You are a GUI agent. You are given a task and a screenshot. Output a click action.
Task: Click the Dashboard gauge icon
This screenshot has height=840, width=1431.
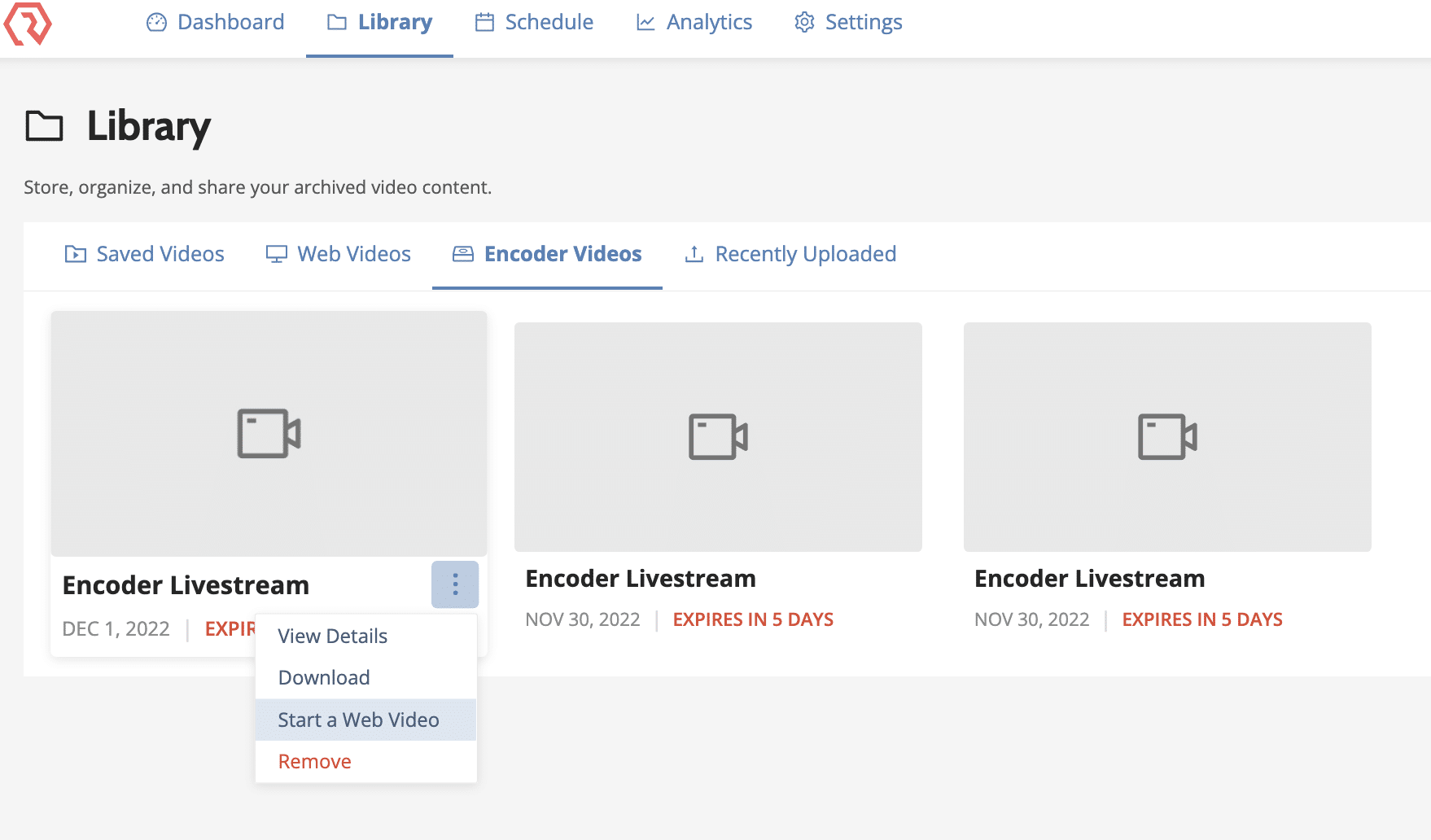coord(156,23)
